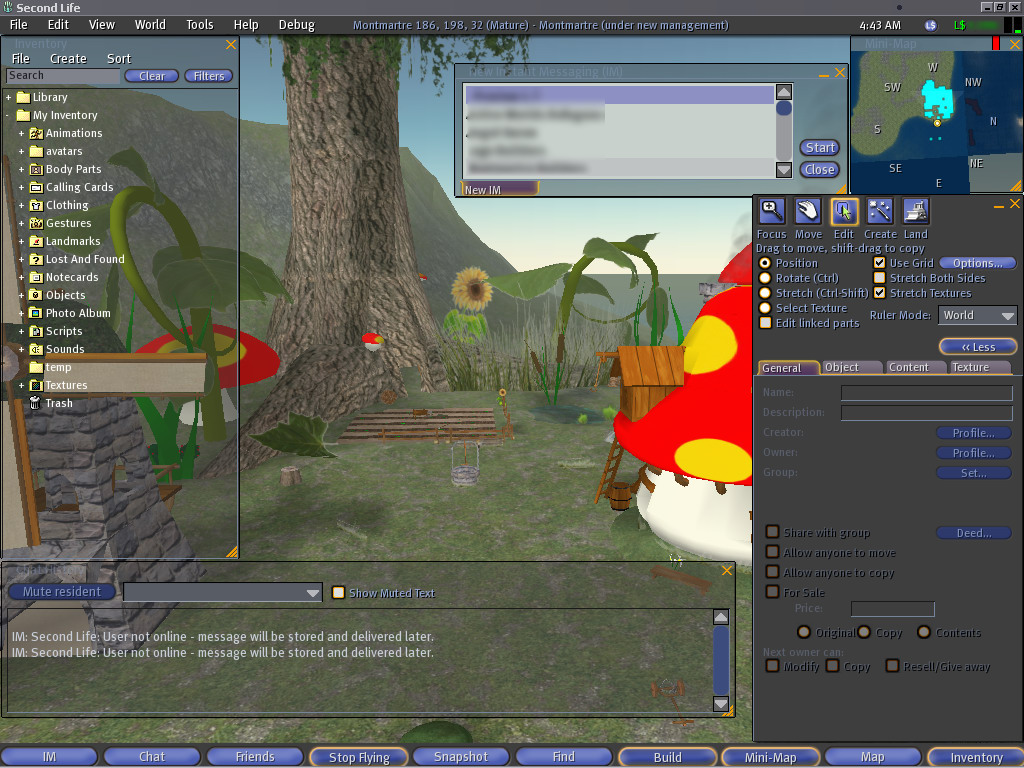Click the Lost And Found folder icon
This screenshot has width=1024, height=768.
(x=37, y=259)
